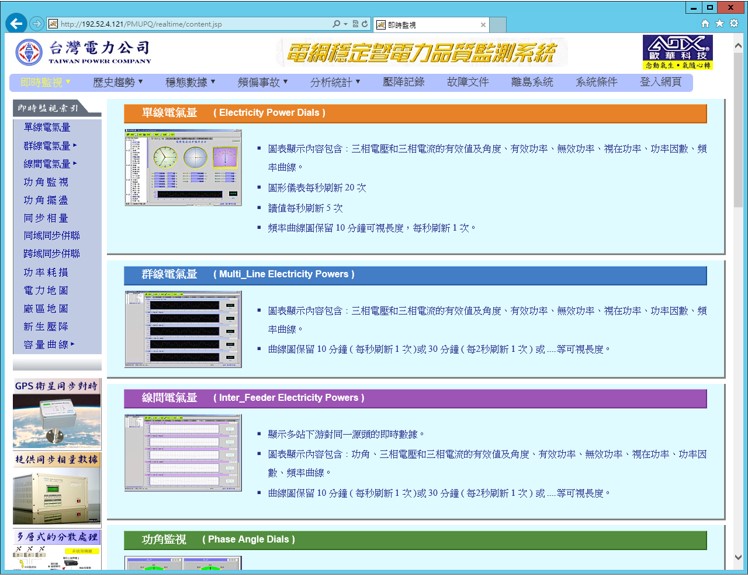
Task: Select 單線電氣量 in the sidebar index
Action: pos(47,127)
